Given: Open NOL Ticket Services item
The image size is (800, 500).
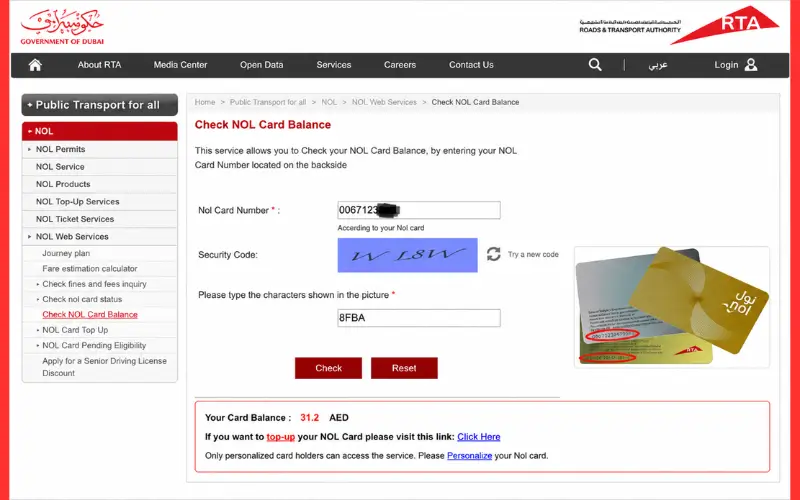Looking at the screenshot, I should click(99, 219).
